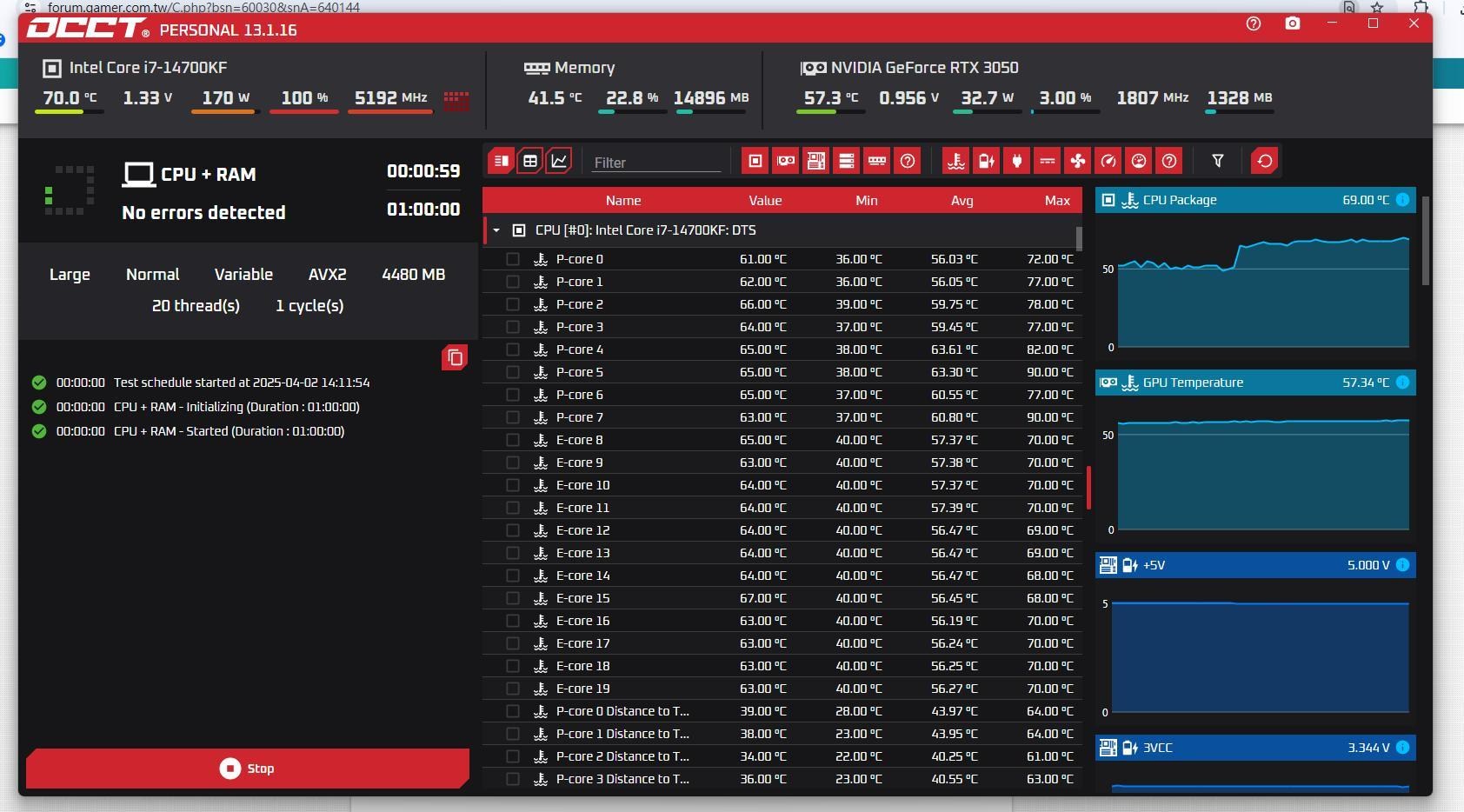Screen dimensions: 1464x812
Task: Toggle CPU sensors filter icon
Action: pyautogui.click(x=755, y=161)
